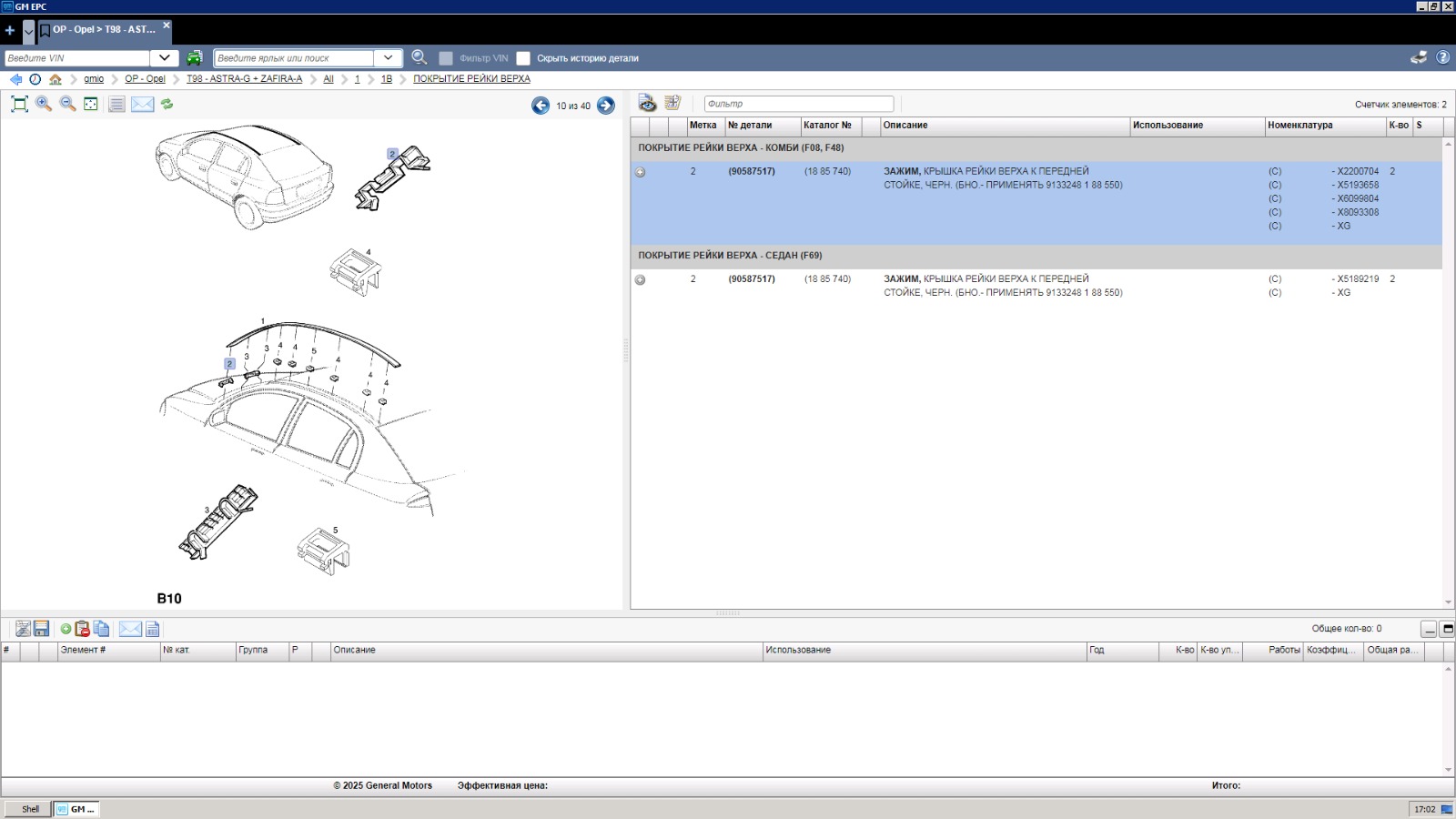Open the OP - Opel breadcrumb link
The width and height of the screenshot is (1456, 819).
pyautogui.click(x=145, y=79)
